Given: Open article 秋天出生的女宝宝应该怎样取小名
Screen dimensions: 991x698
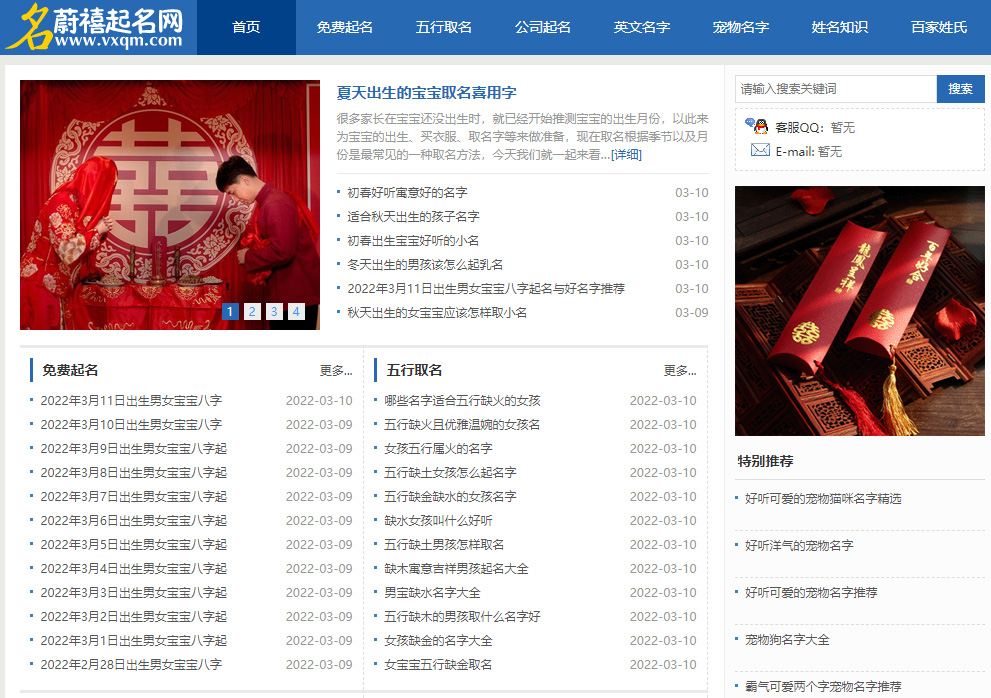Looking at the screenshot, I should tap(437, 313).
